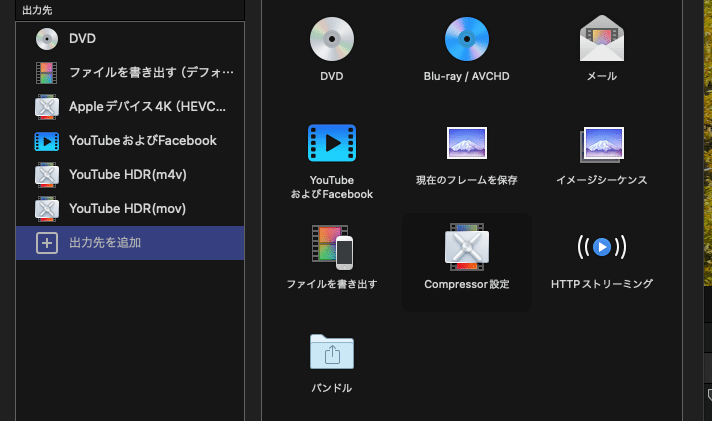Screen dimensions: 712x421
Task: Click the ファイルを書き出す label in the grid
Action: tap(331, 284)
